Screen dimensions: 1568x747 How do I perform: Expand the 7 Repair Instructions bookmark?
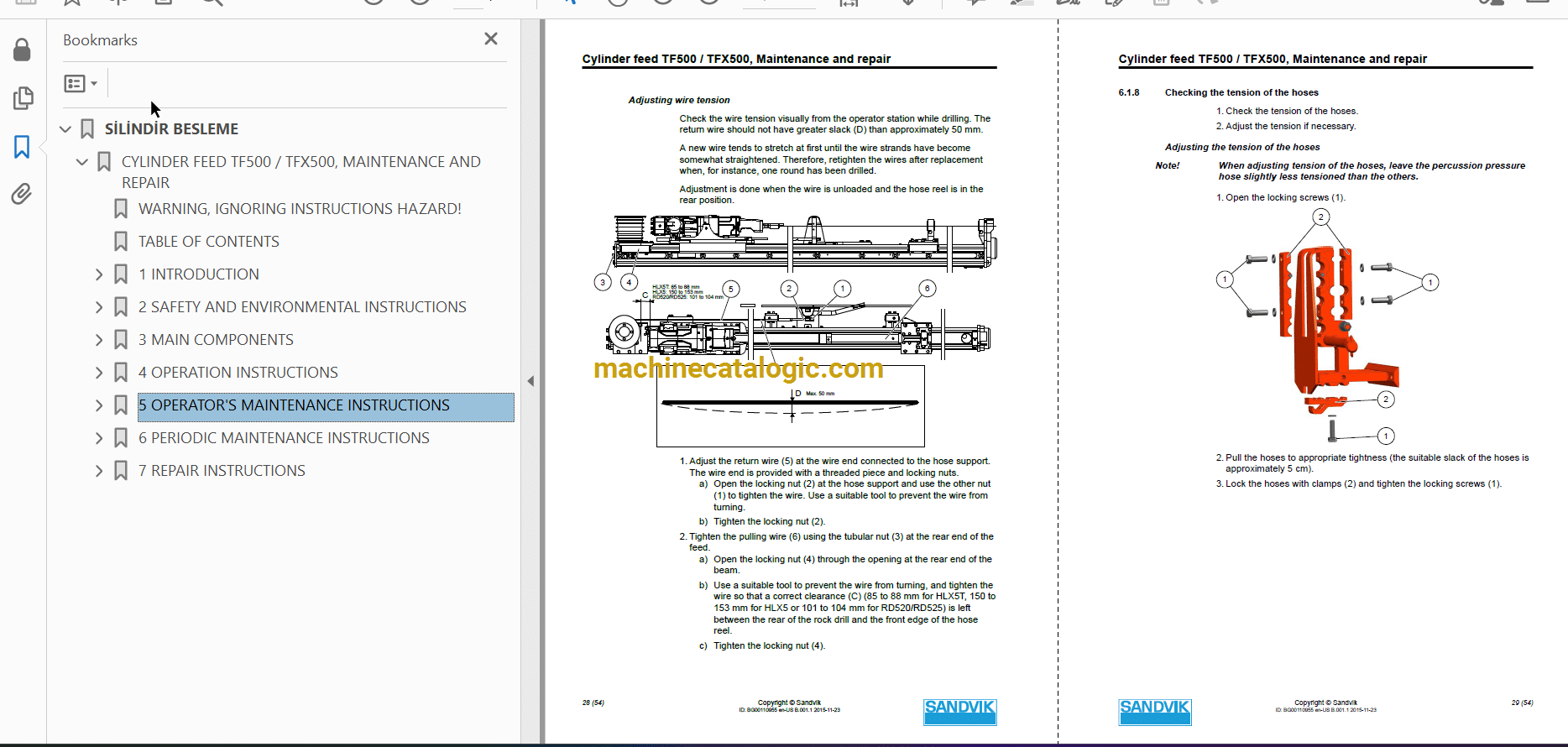[x=99, y=471]
